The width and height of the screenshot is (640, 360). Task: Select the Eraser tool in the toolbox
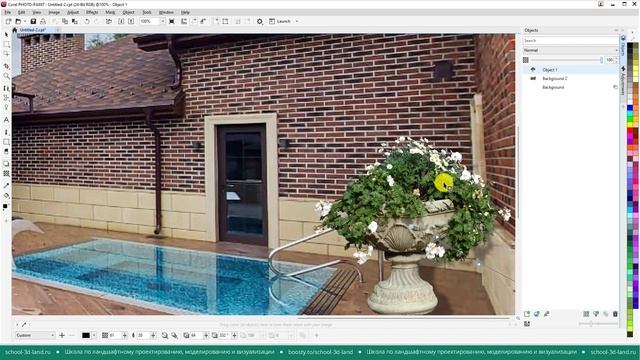pyautogui.click(x=6, y=151)
